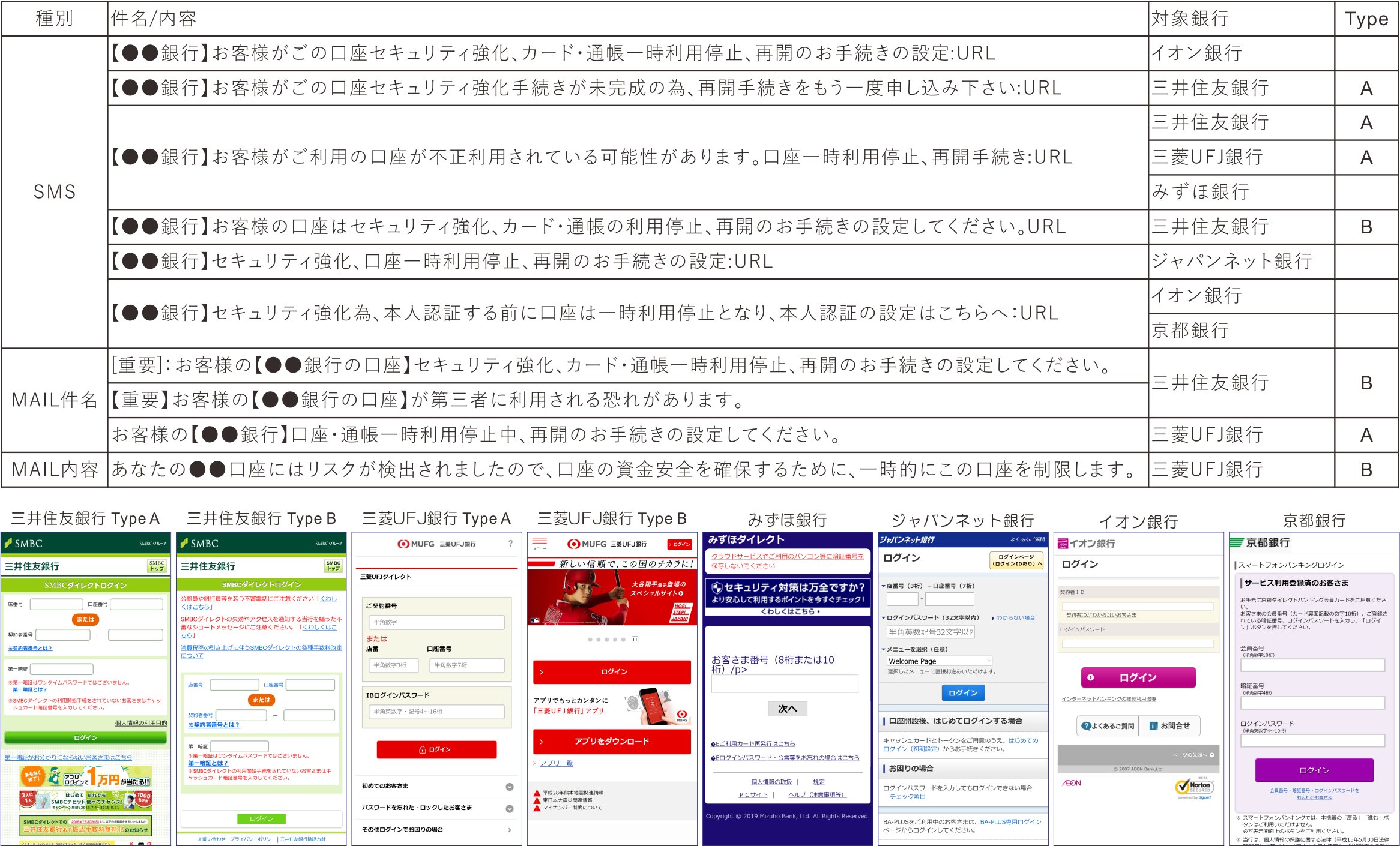
Task: Click the Norton Secured seal
Action: tap(1195, 787)
